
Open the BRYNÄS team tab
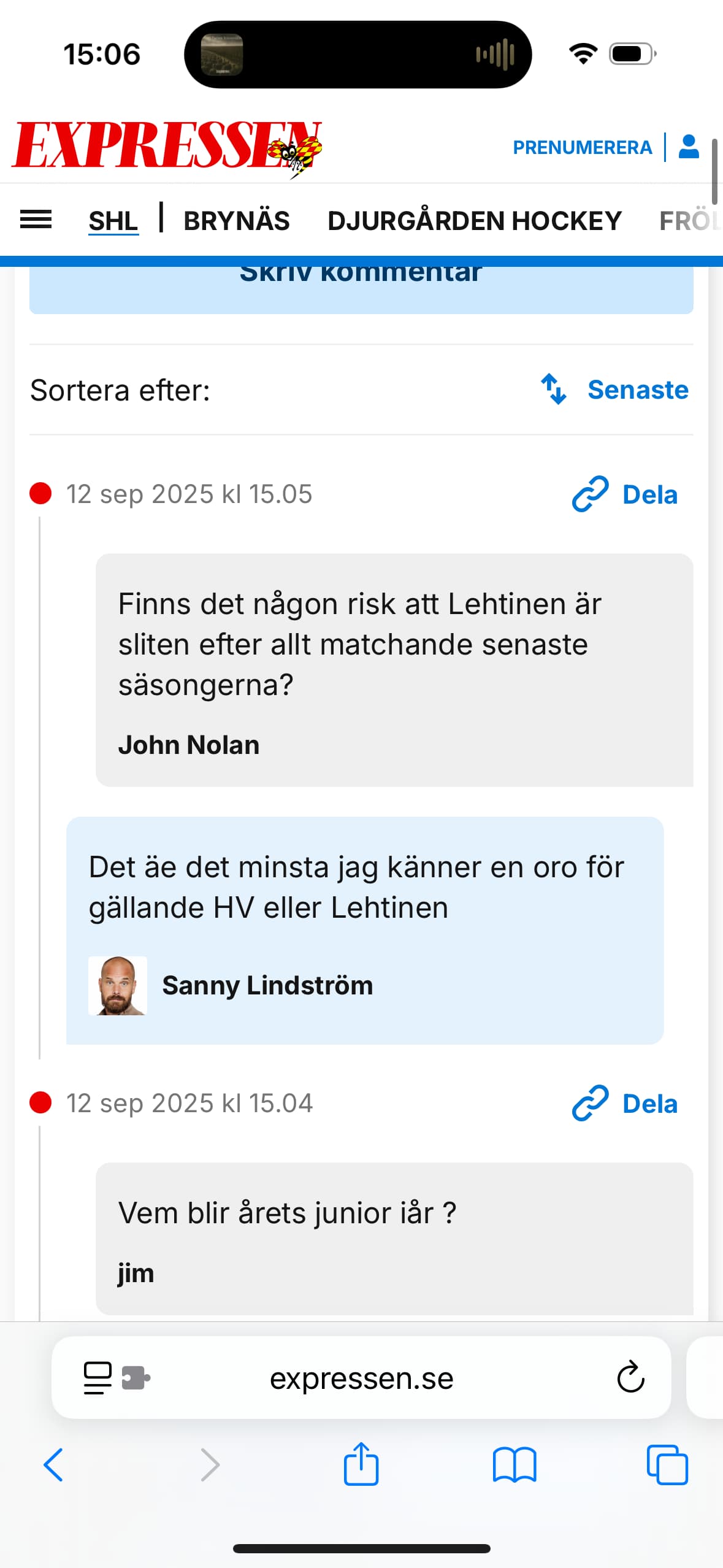pos(236,221)
